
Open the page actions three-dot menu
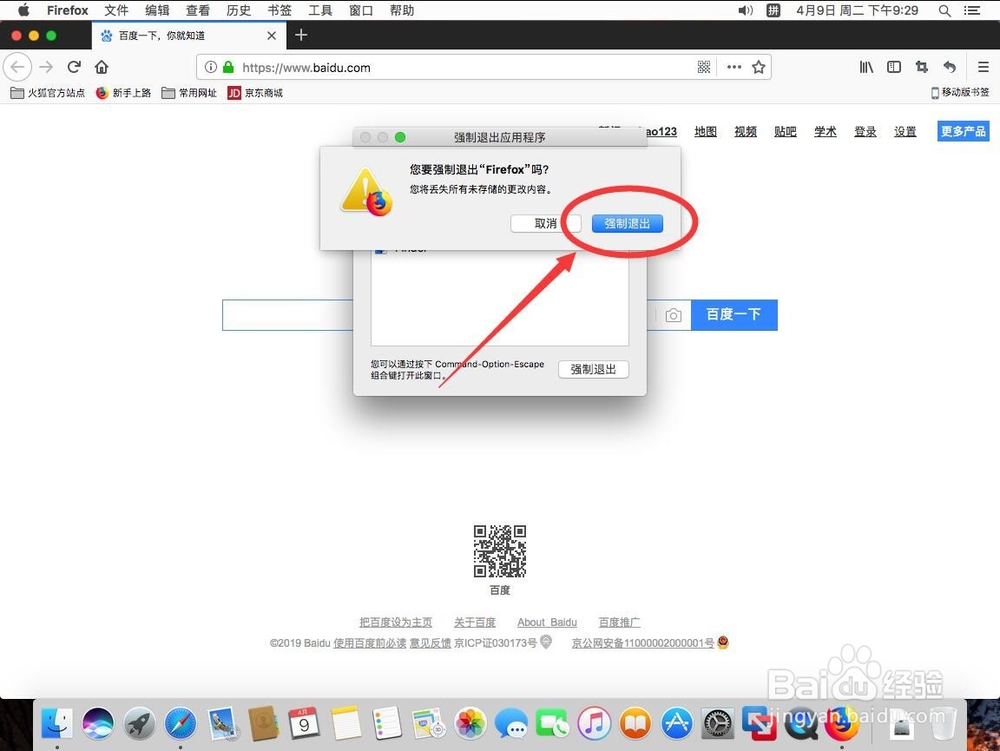coord(734,67)
